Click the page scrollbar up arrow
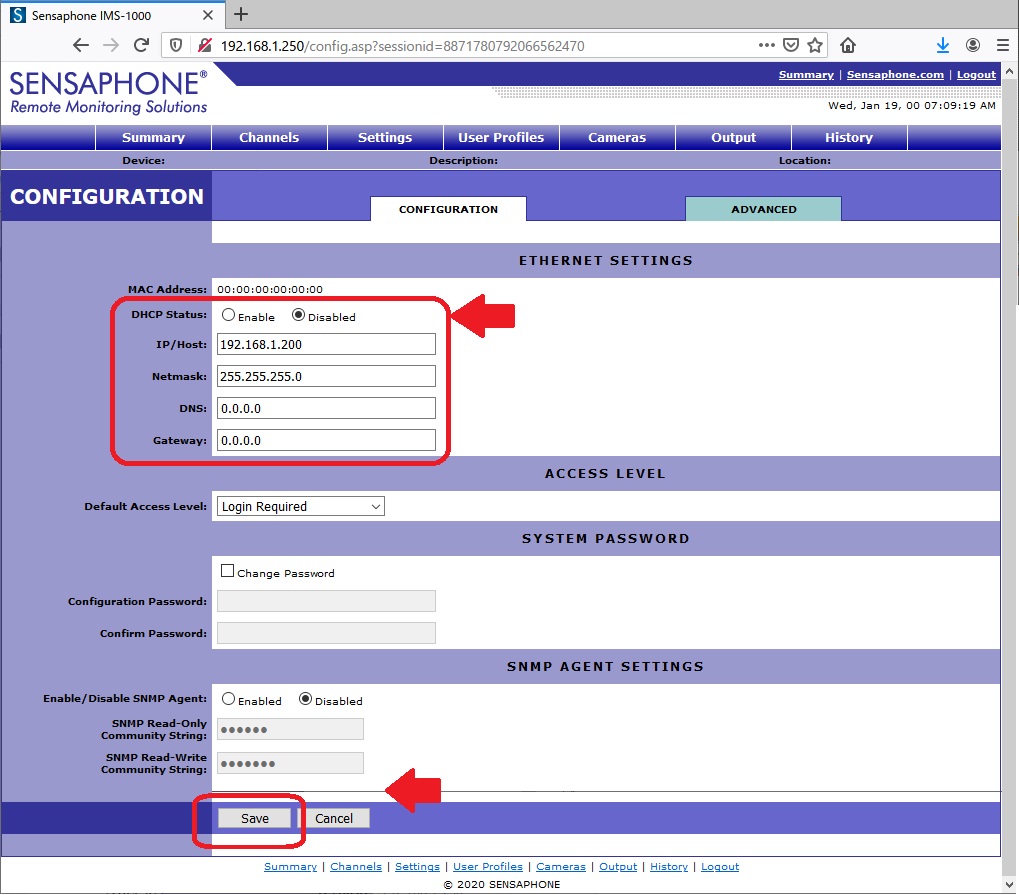 pos(1009,71)
